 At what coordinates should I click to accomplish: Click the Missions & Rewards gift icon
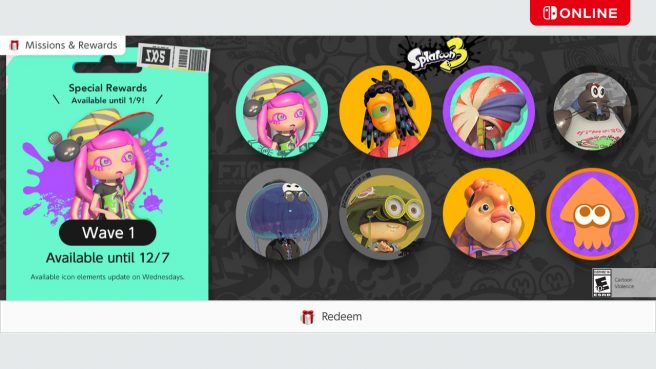point(14,45)
